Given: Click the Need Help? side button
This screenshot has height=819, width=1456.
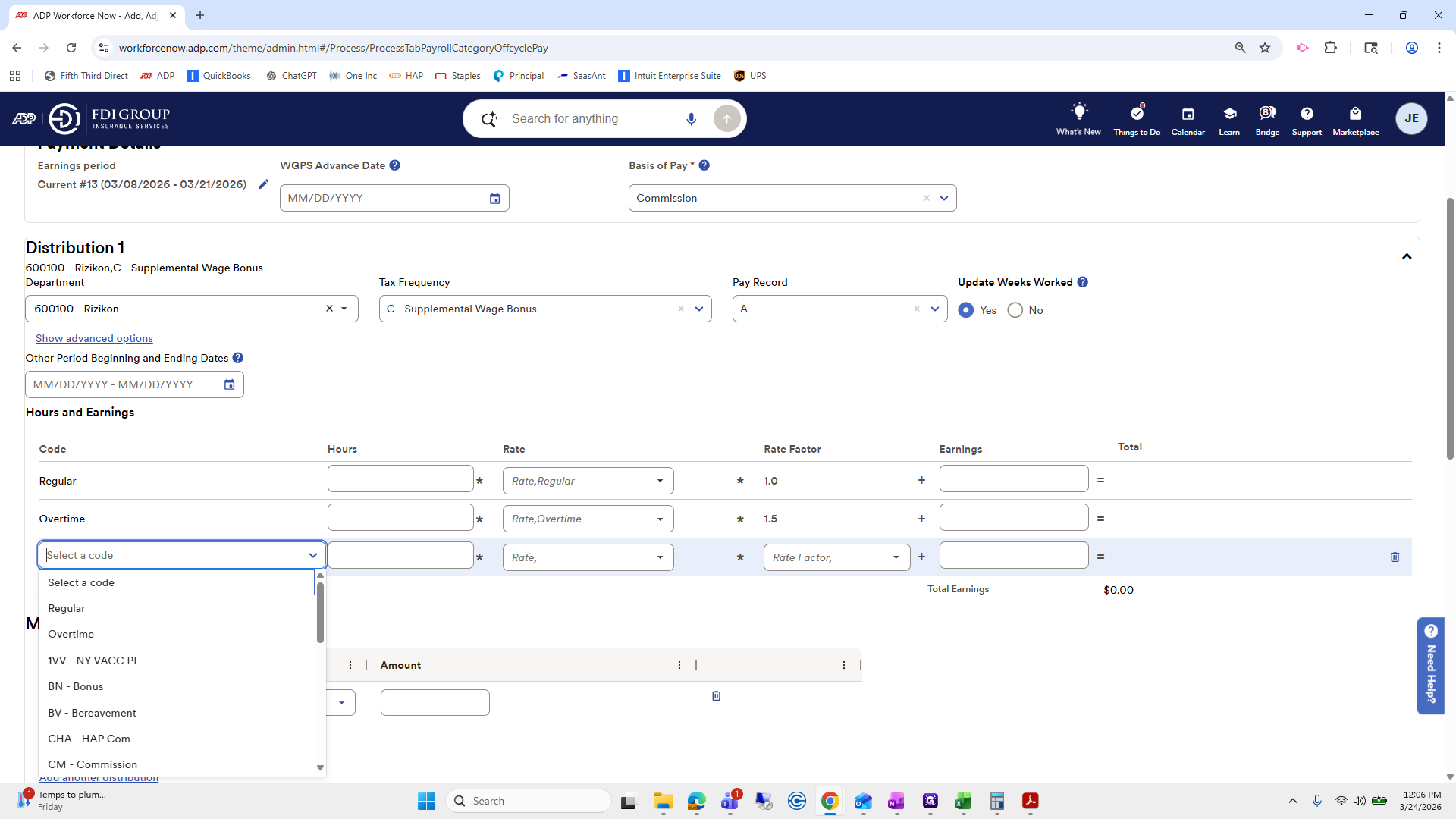Looking at the screenshot, I should pos(1430,665).
